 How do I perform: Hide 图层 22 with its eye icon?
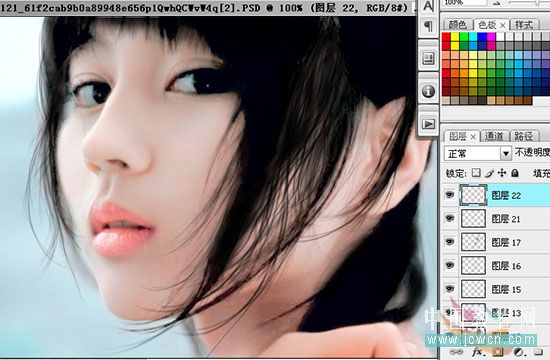[x=450, y=195]
